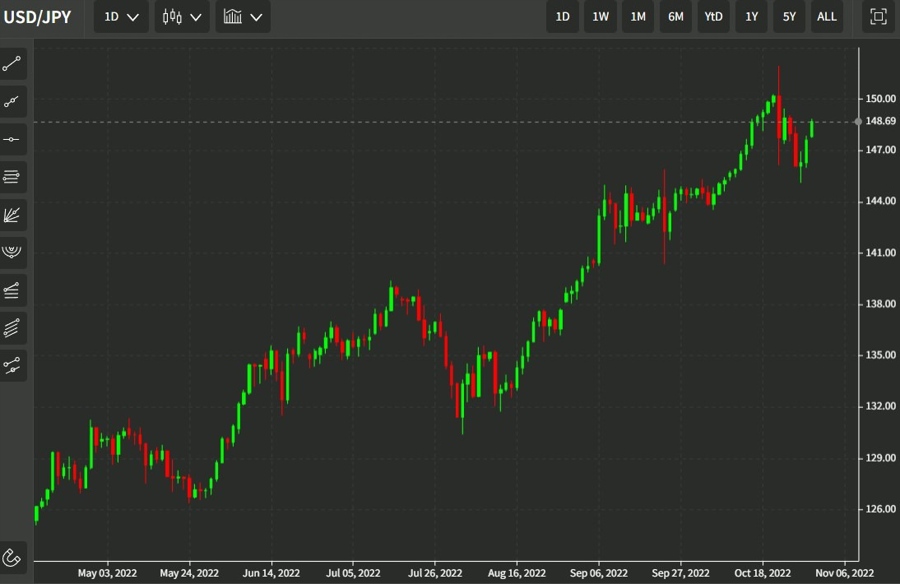Set the chart range to 1Y
This screenshot has width=900, height=584.
751,17
